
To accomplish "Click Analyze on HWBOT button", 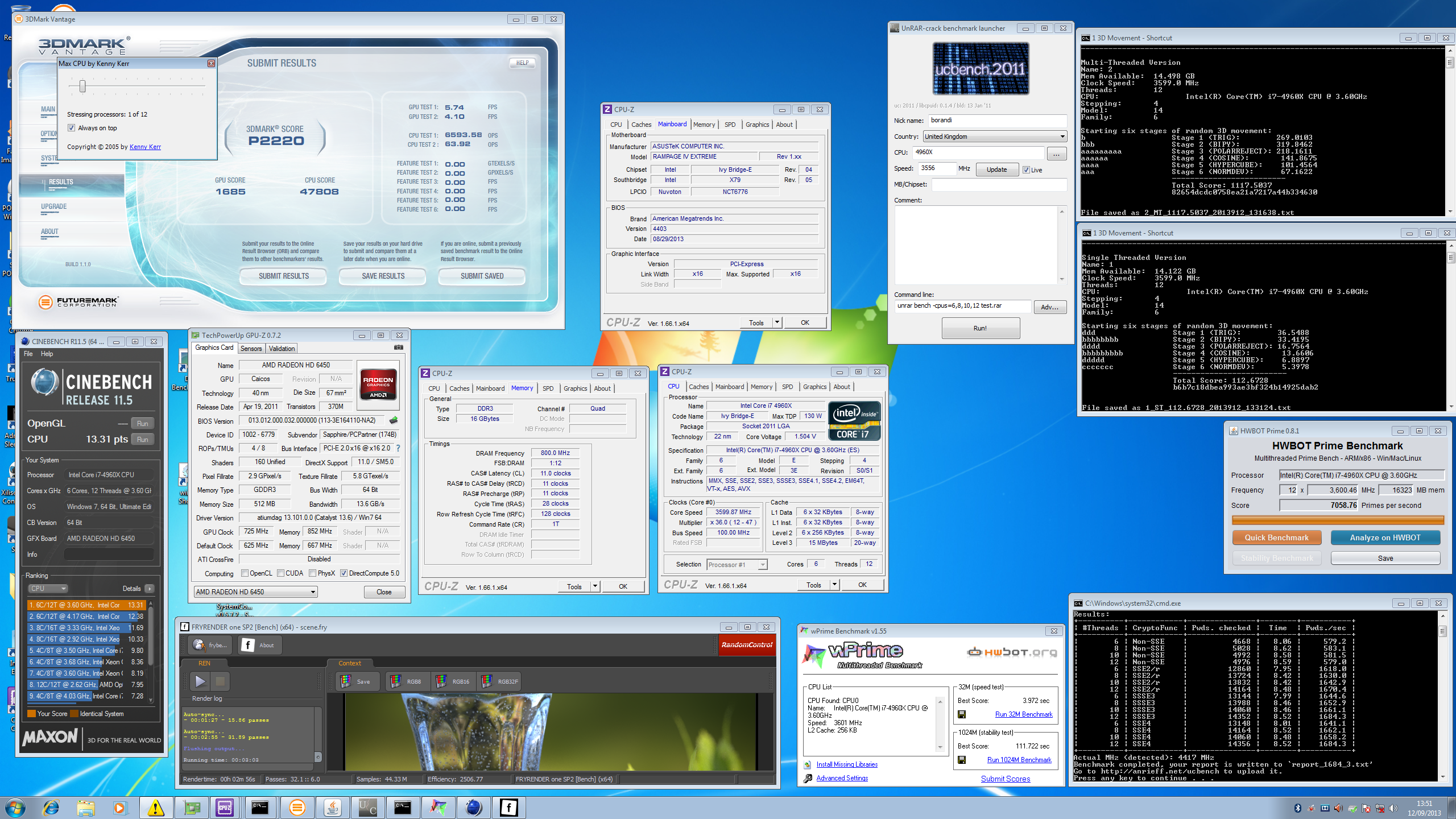I will 1385,537.
